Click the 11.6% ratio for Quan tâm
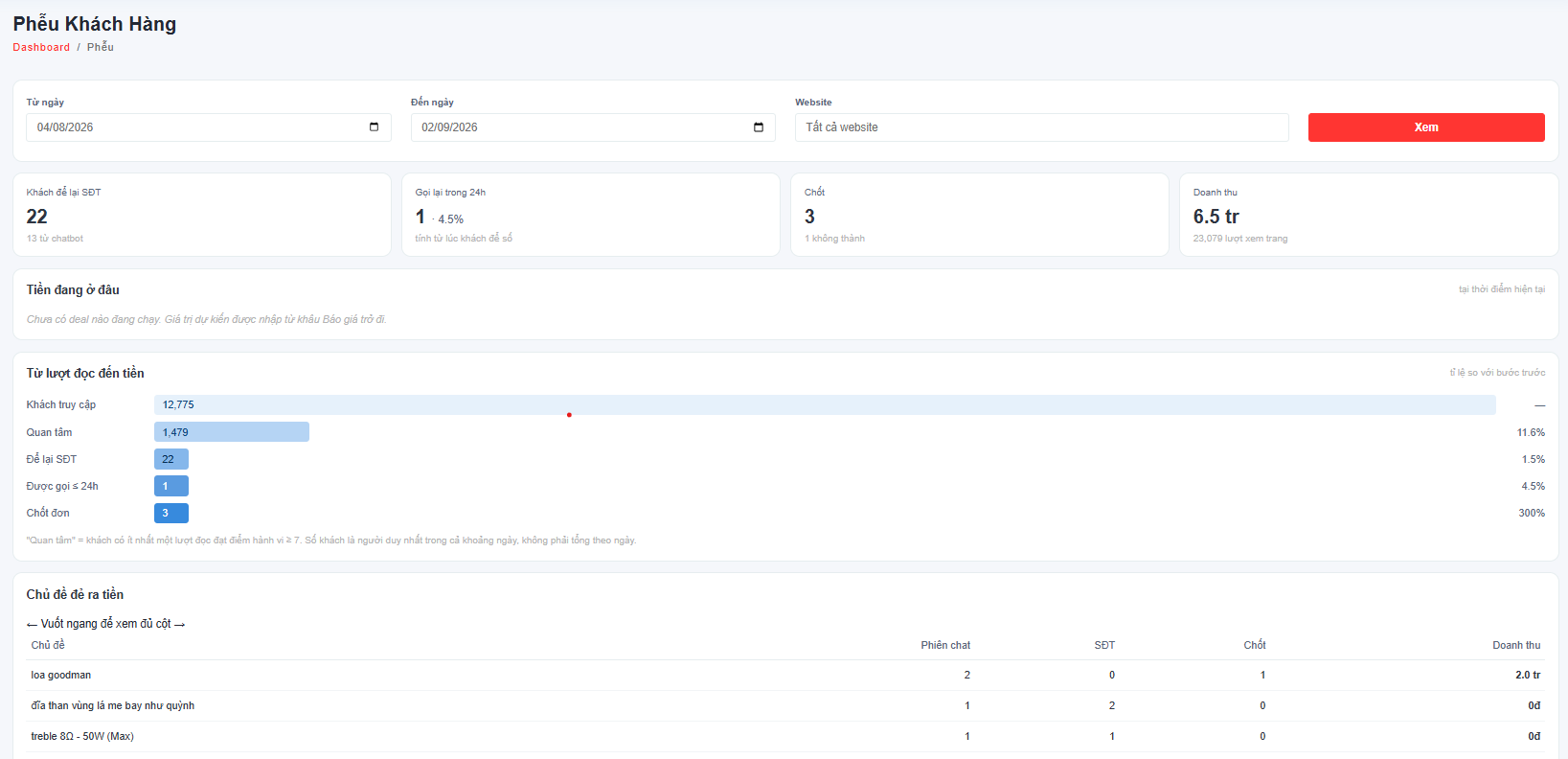Screen dimensions: 1568x759 1531,432
